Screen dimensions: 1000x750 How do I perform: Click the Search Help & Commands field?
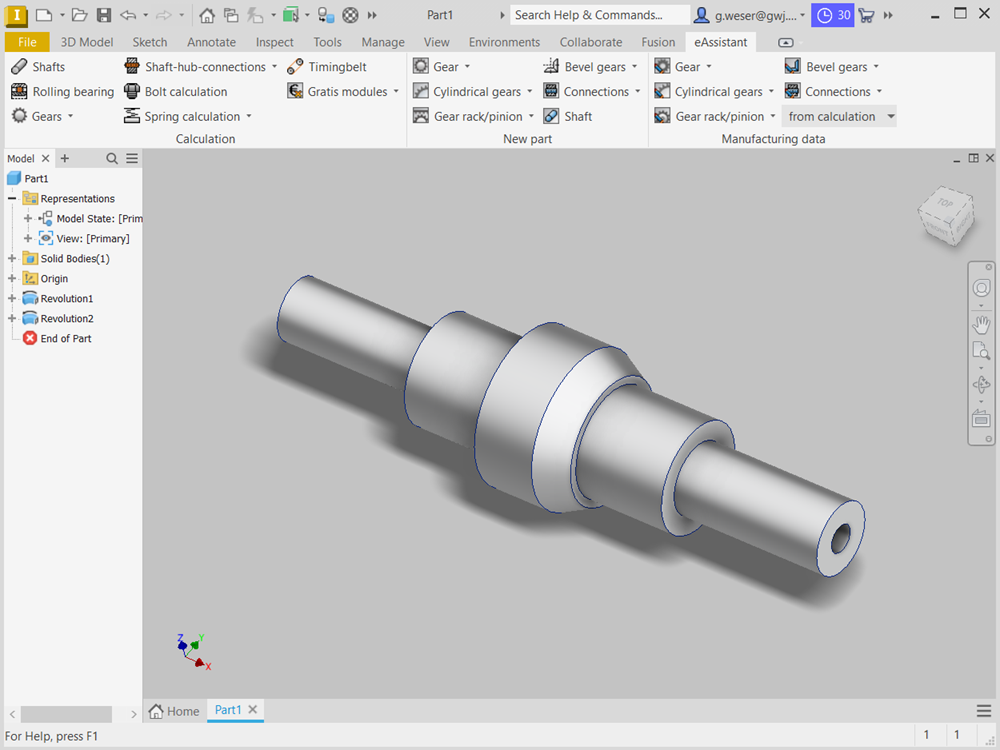click(x=598, y=15)
